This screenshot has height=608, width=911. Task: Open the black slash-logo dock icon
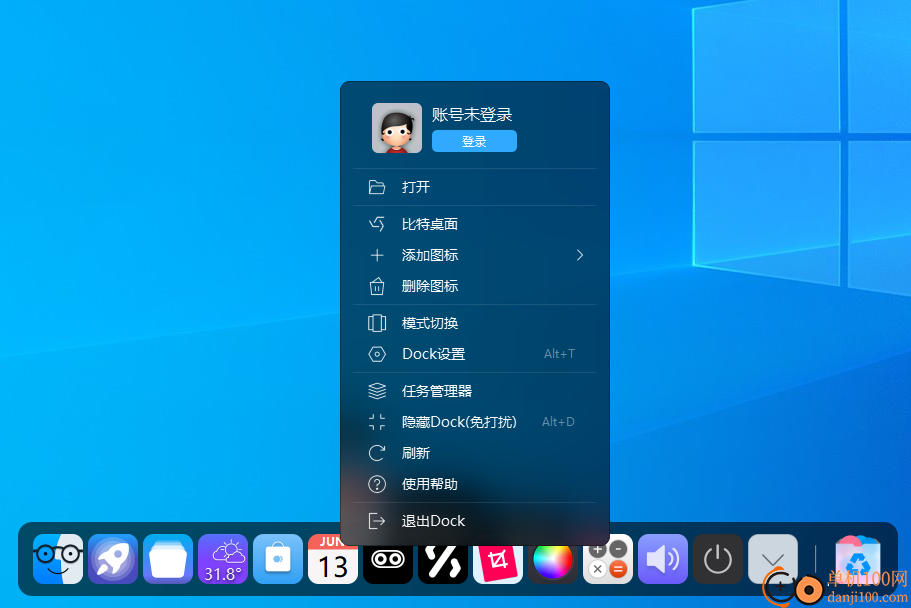coord(443,562)
